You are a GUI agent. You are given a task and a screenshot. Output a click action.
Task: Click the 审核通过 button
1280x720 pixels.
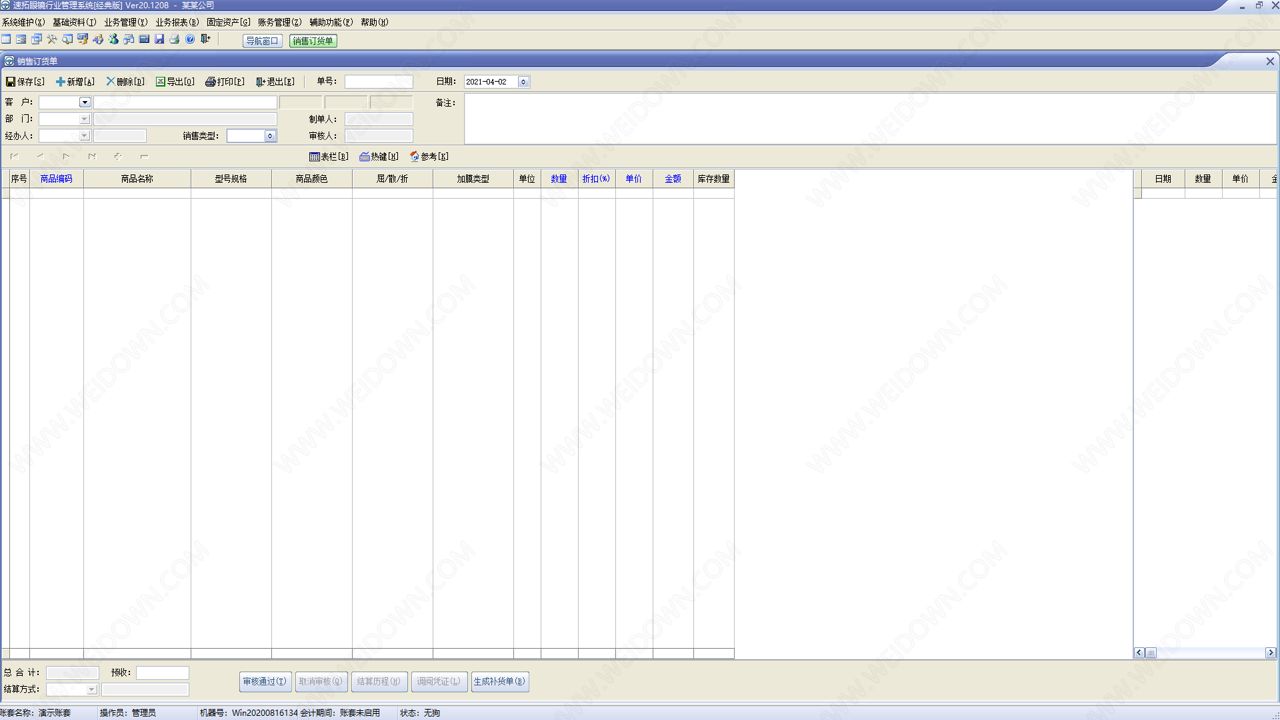point(265,681)
